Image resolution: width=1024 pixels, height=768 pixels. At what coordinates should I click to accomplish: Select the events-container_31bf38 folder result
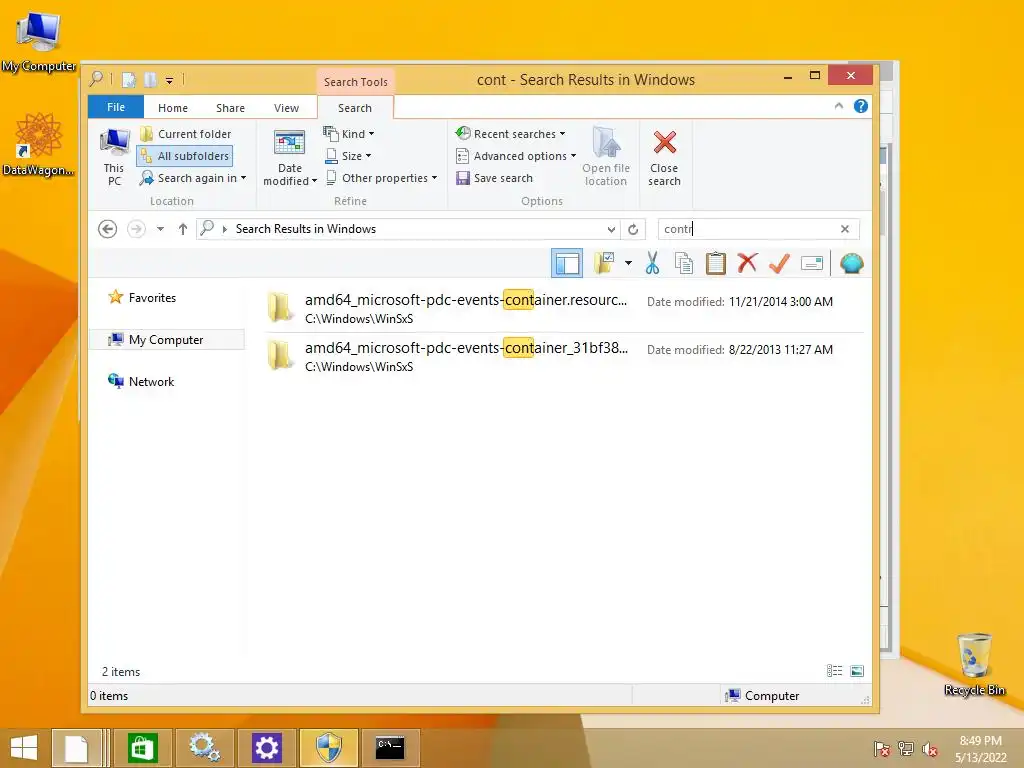click(x=565, y=357)
